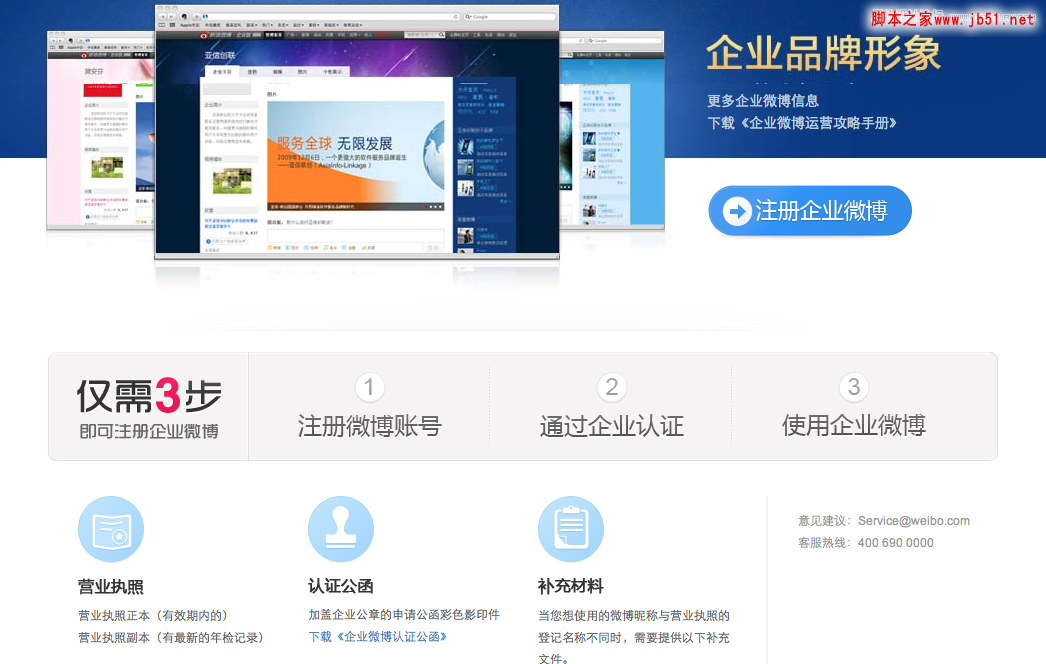Click the 营业执照副本（有最新的年检记录）line
1046x664 pixels.
(x=171, y=637)
